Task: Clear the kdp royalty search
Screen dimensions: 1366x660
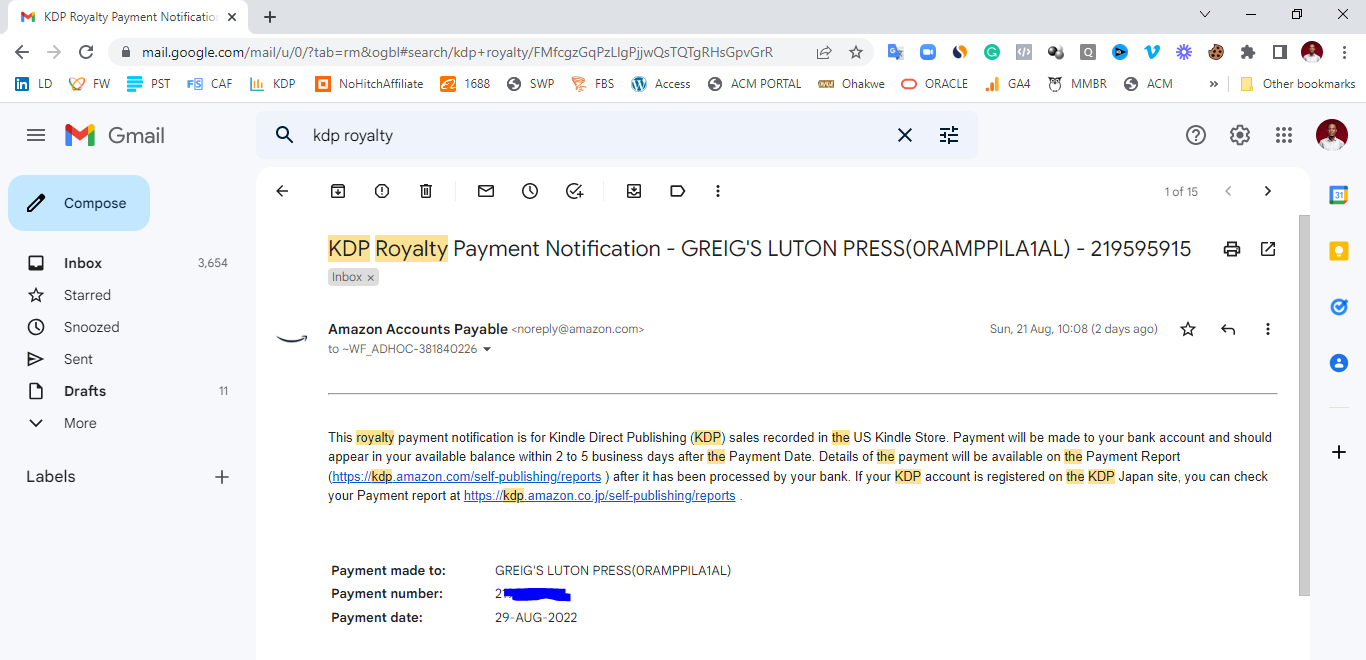Action: pyautogui.click(x=905, y=135)
